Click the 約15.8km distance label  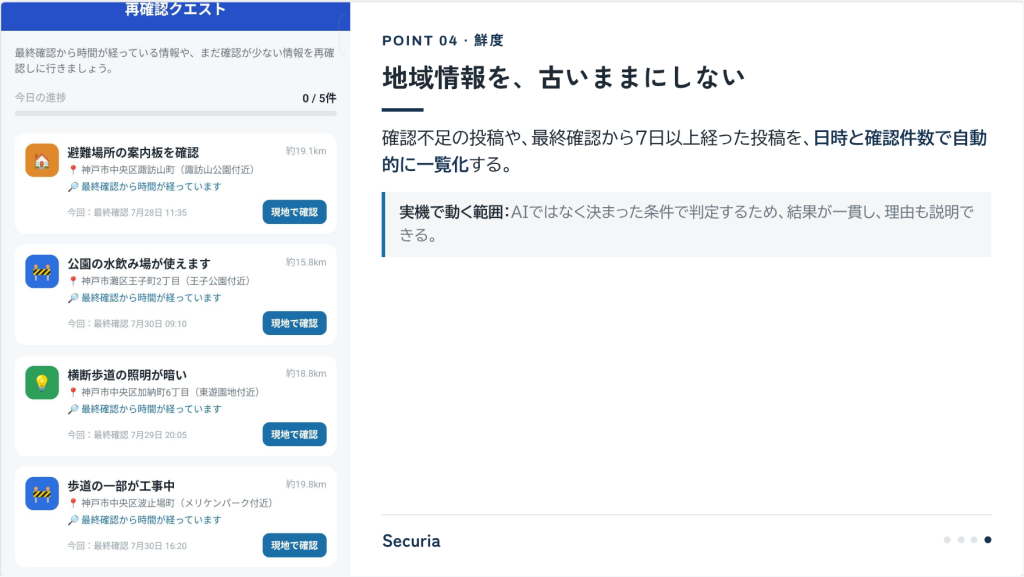coord(306,262)
